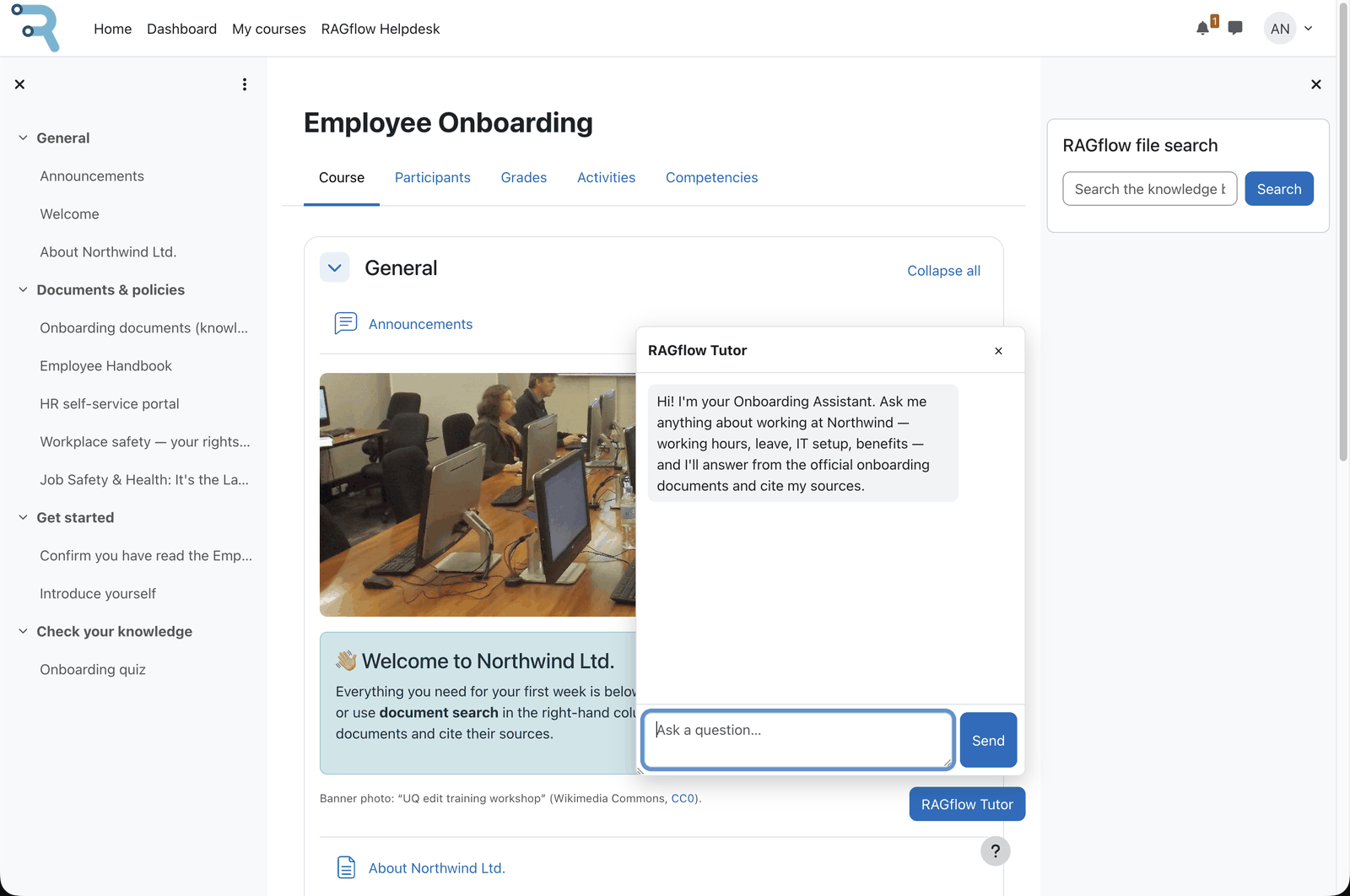Switch to the Activities tab
The height and width of the screenshot is (896, 1350).
(606, 177)
